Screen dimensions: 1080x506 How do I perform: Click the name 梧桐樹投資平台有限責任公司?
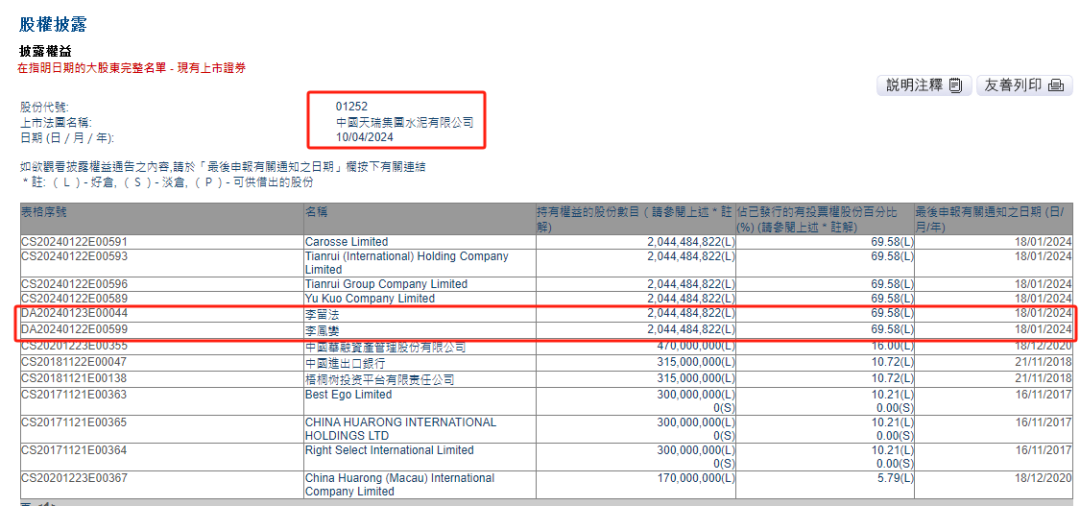(x=380, y=380)
